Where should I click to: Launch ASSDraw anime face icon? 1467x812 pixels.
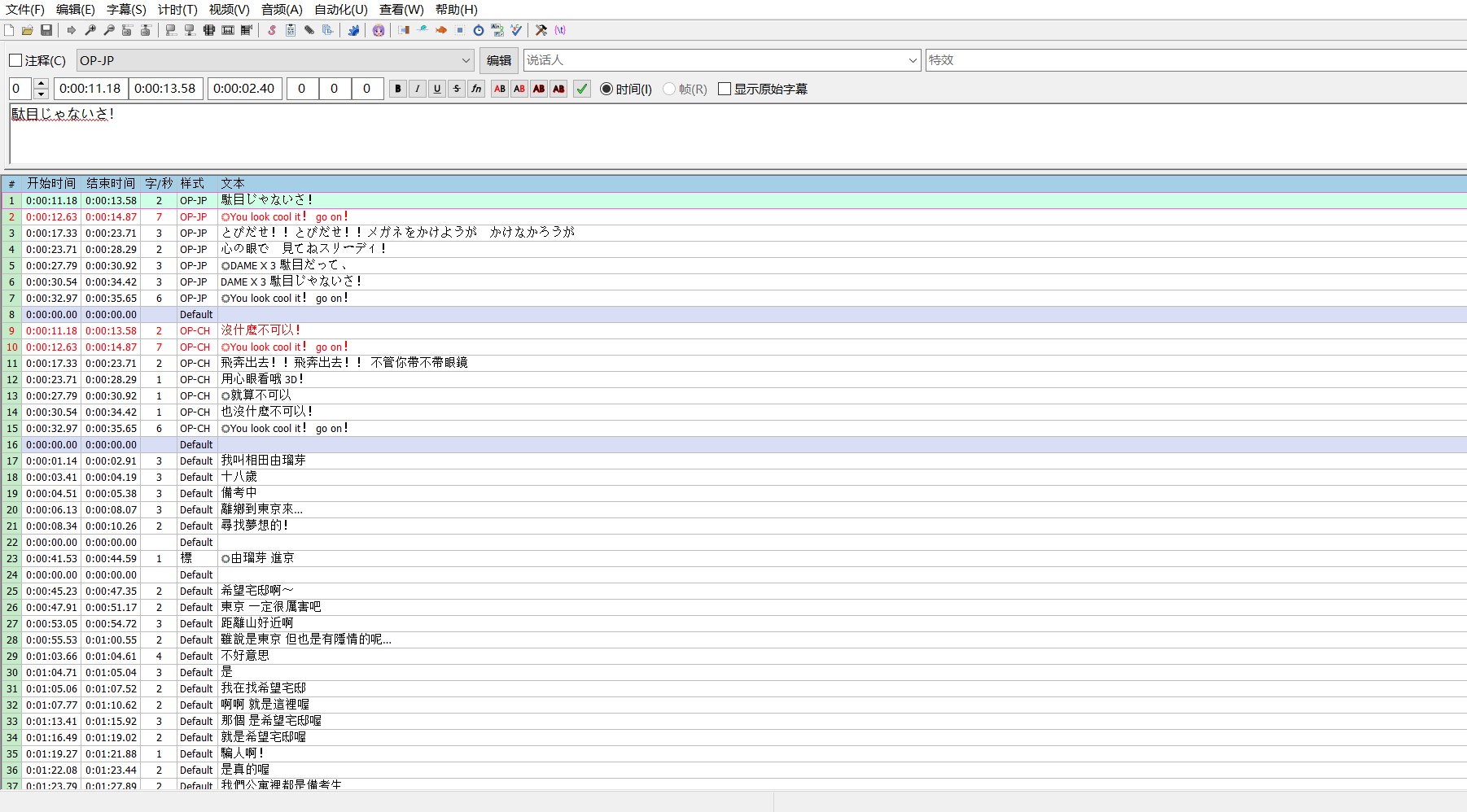click(379, 30)
